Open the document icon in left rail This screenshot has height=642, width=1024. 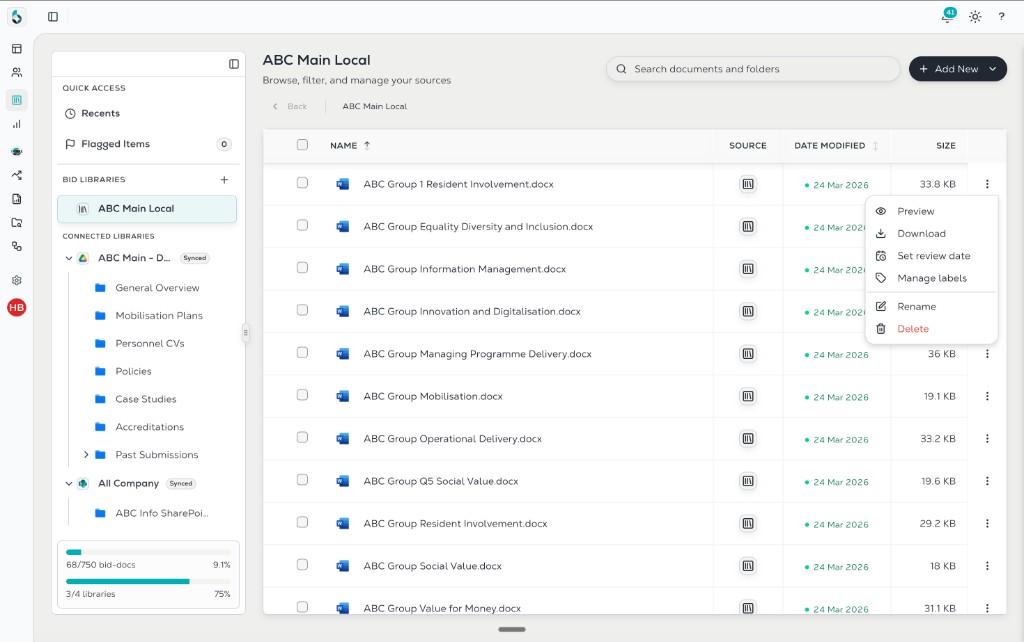pyautogui.click(x=17, y=199)
